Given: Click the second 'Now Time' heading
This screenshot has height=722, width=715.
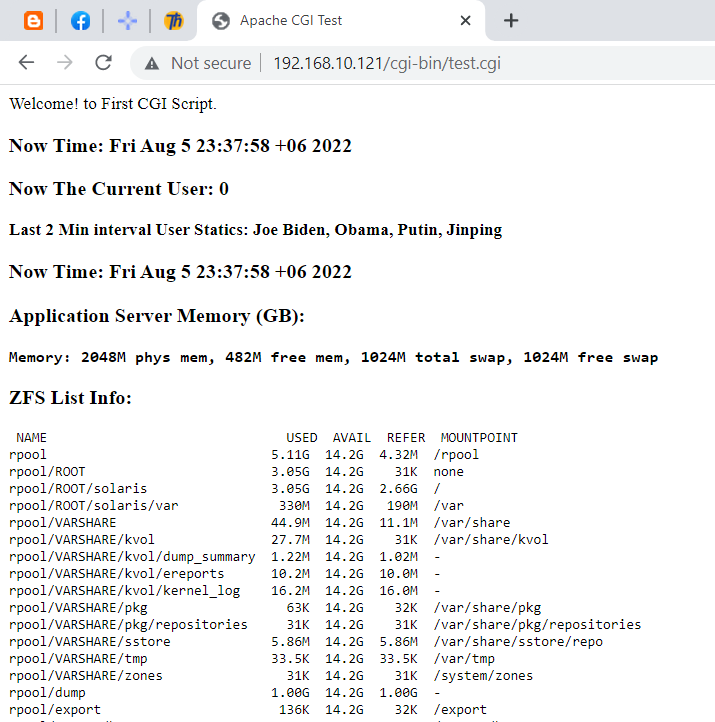Looking at the screenshot, I should pos(180,272).
